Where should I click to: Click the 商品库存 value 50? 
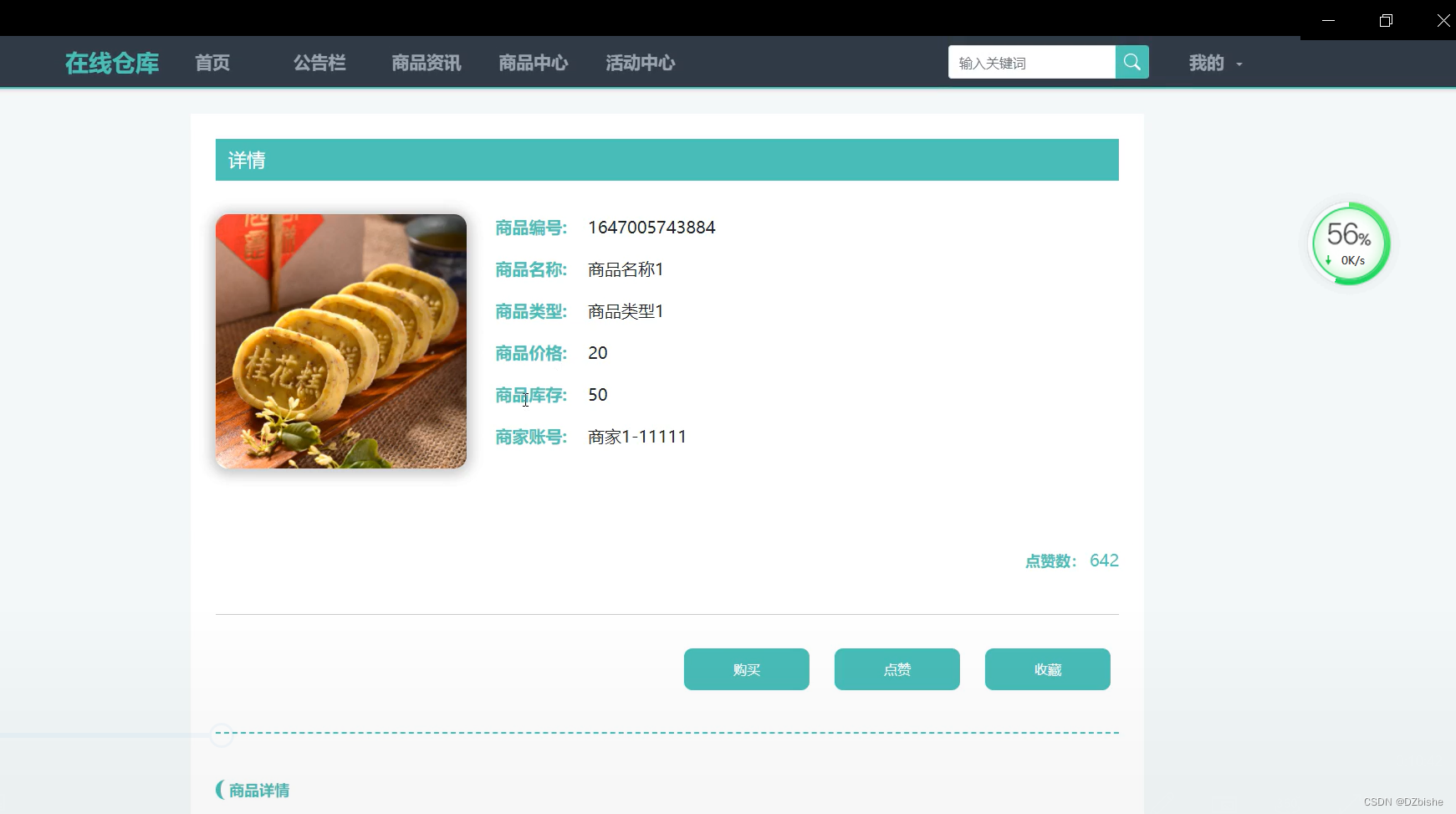tap(598, 395)
